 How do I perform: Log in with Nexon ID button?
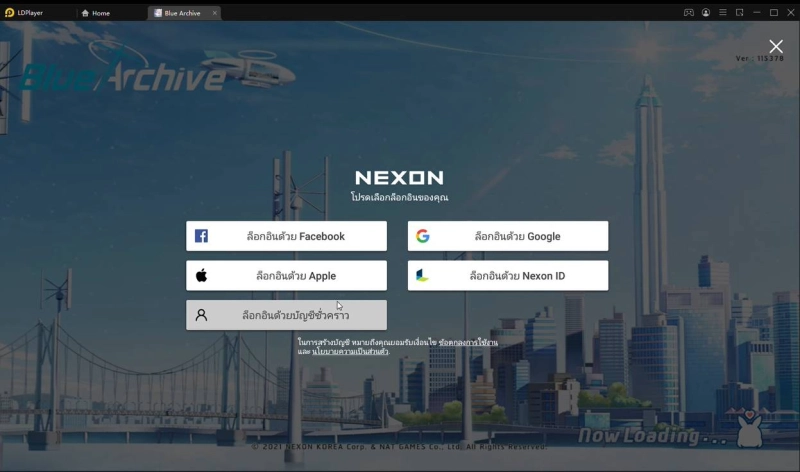pyautogui.click(x=508, y=276)
